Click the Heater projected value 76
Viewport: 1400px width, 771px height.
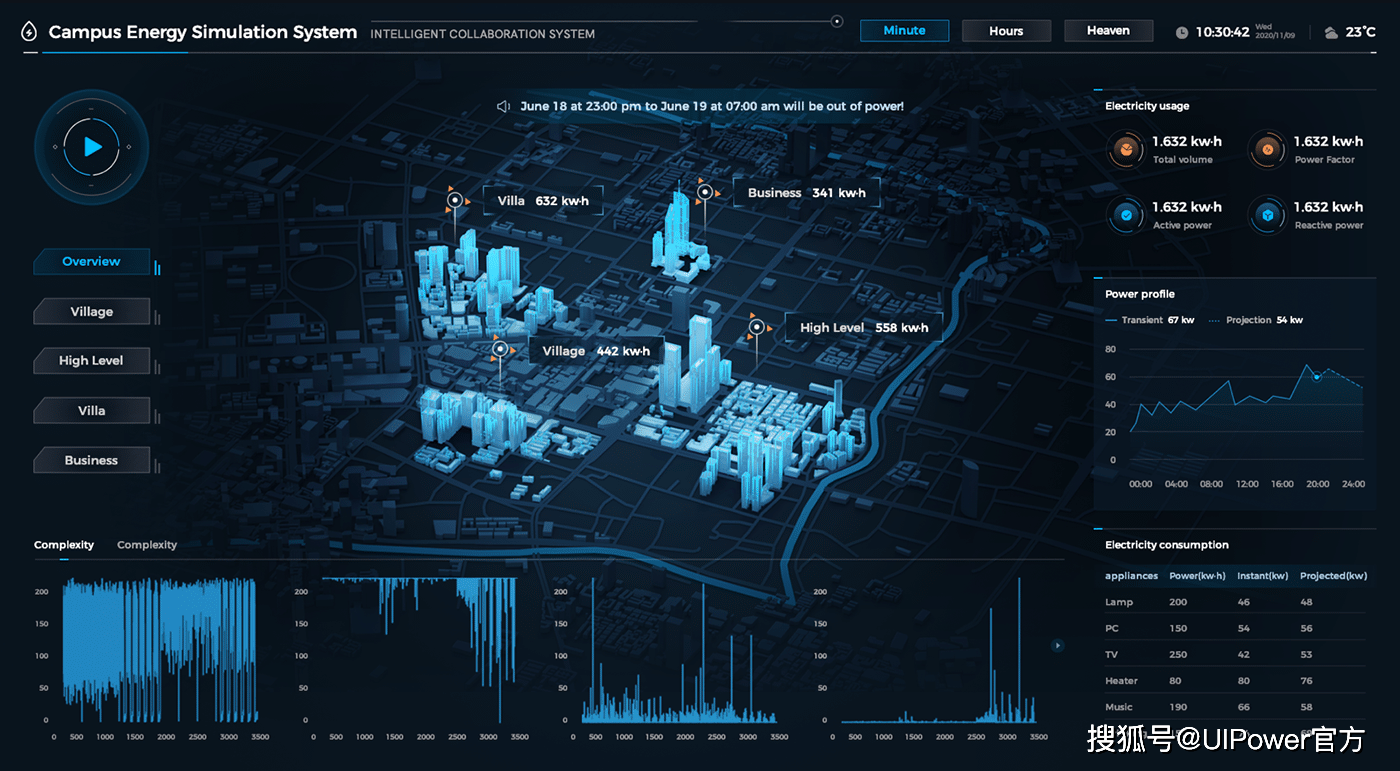(x=1306, y=681)
